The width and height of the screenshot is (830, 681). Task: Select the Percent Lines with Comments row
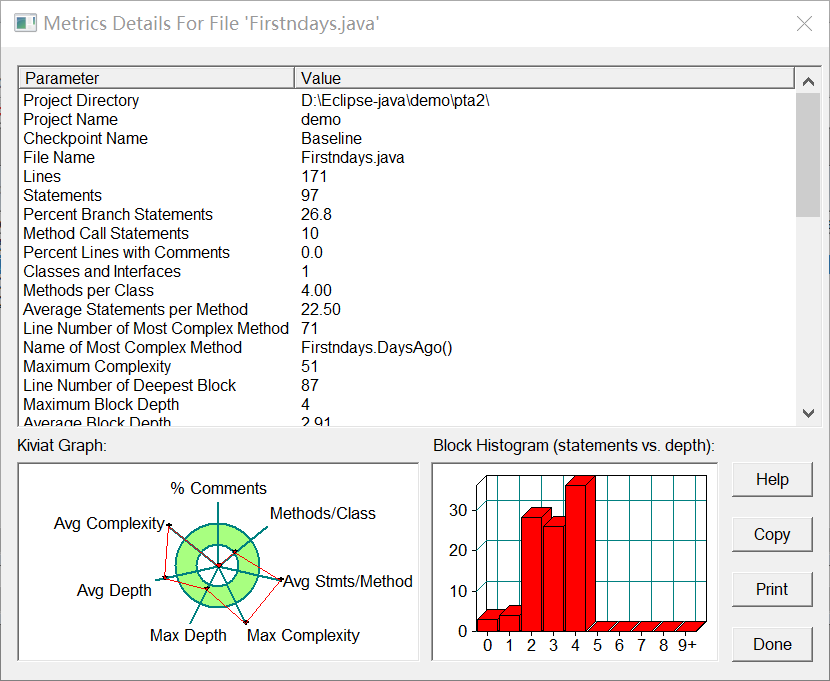(408, 253)
